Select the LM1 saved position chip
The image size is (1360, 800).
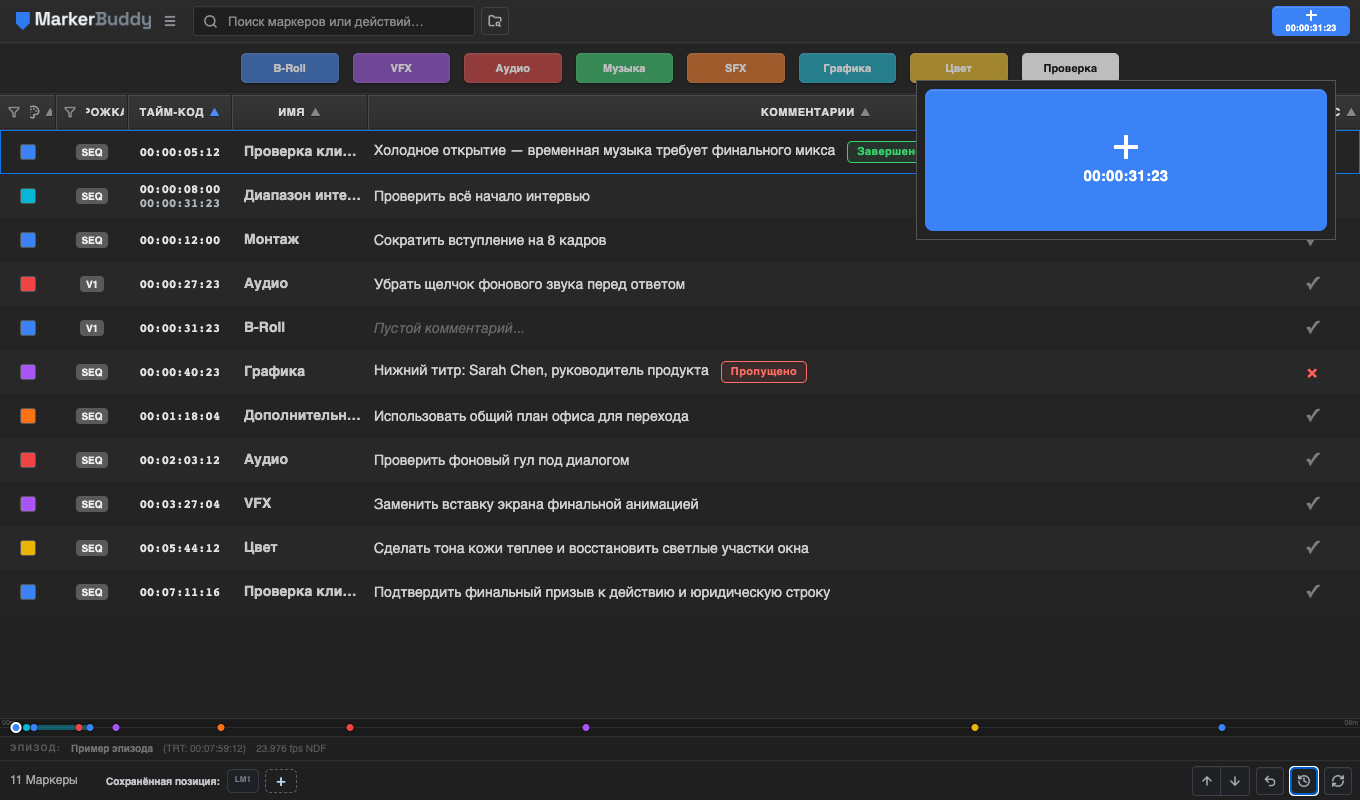tap(243, 781)
